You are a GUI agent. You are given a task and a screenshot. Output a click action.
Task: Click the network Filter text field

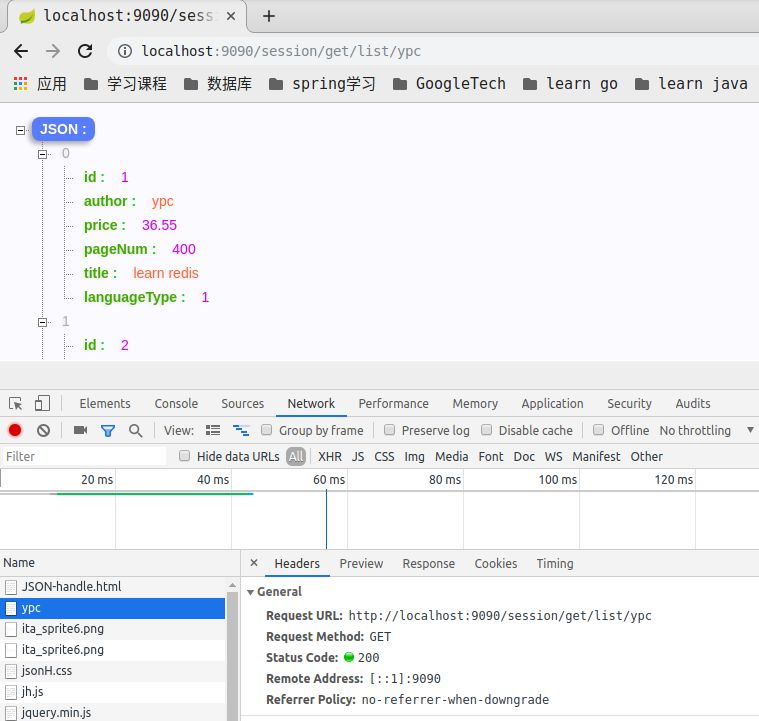(x=84, y=456)
